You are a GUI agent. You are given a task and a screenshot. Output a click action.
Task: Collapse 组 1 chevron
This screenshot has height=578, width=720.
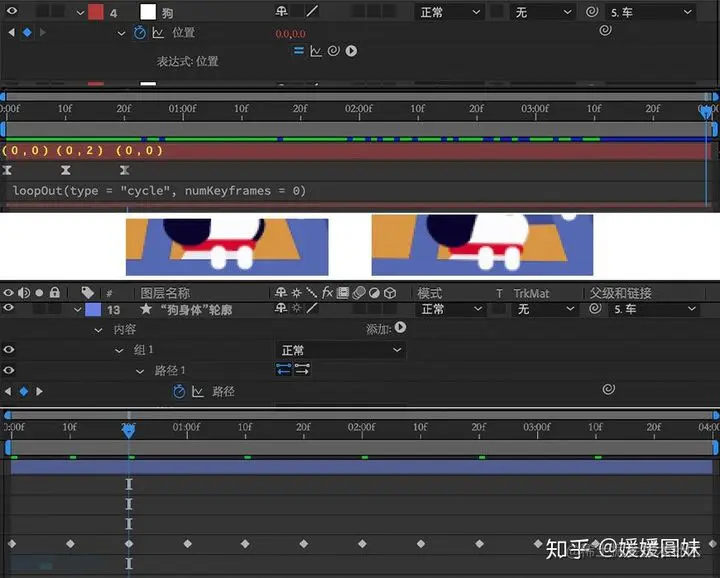(x=119, y=351)
